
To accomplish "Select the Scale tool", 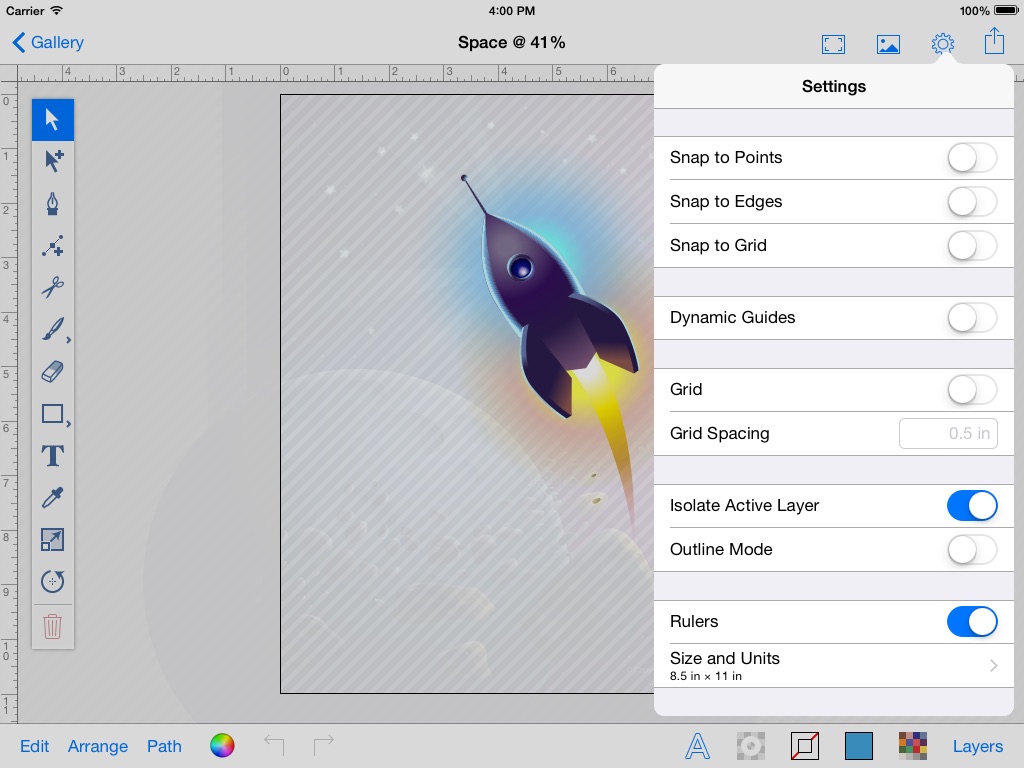I will click(52, 539).
